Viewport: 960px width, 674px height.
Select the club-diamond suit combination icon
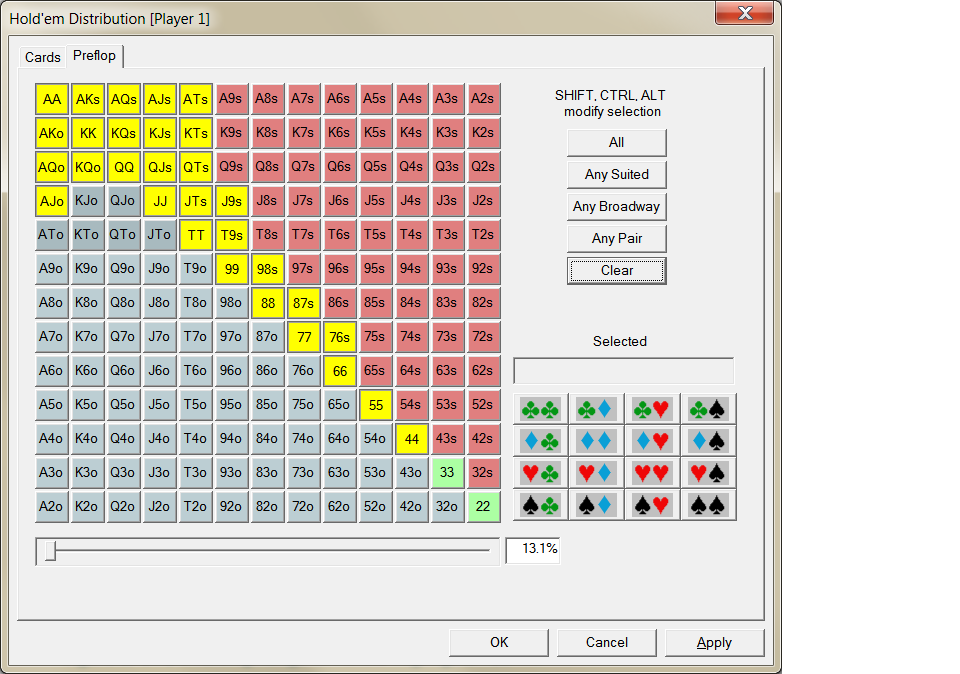pos(596,409)
